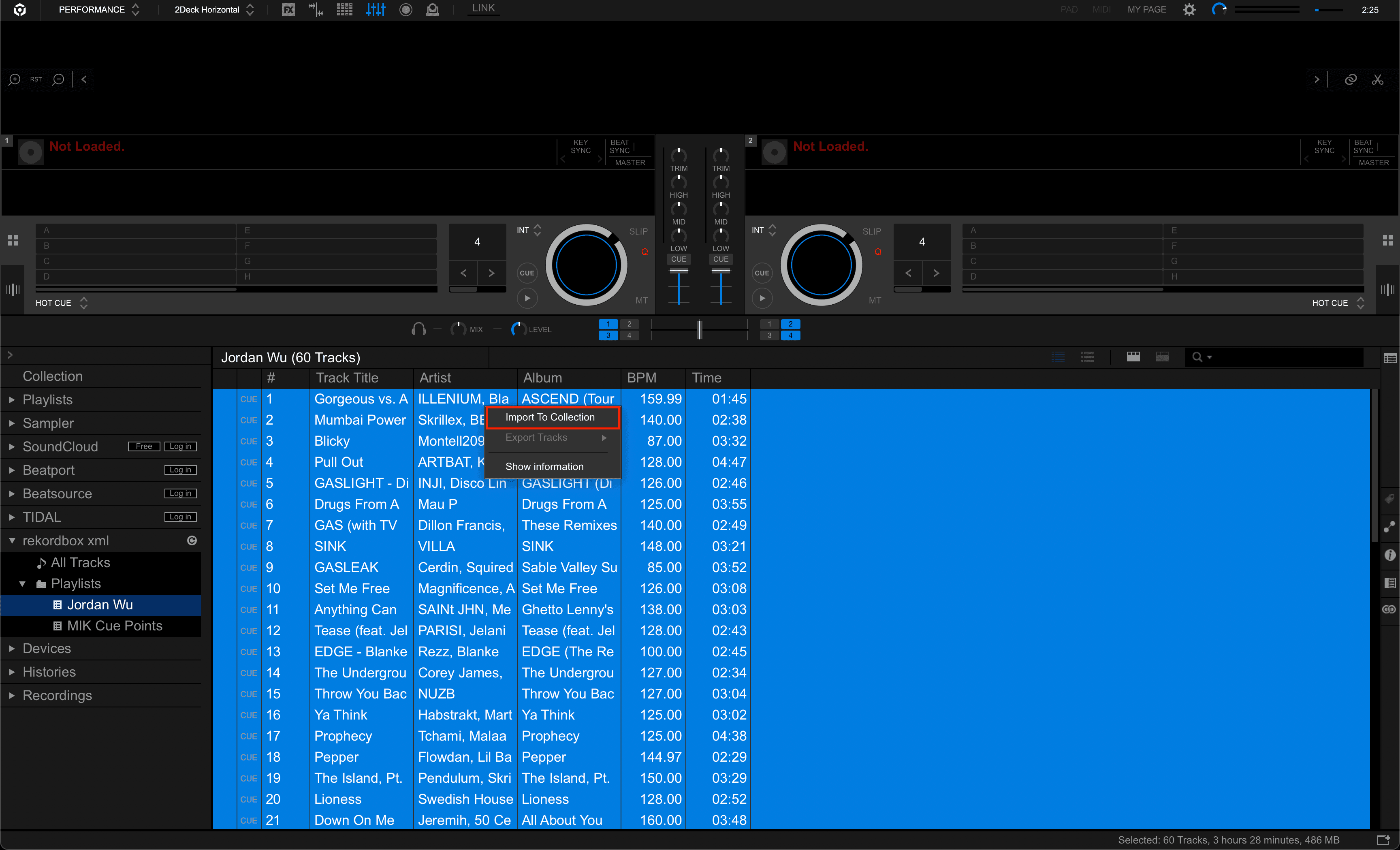
Task: Toggle deck 1 quantize Q
Action: [x=645, y=252]
